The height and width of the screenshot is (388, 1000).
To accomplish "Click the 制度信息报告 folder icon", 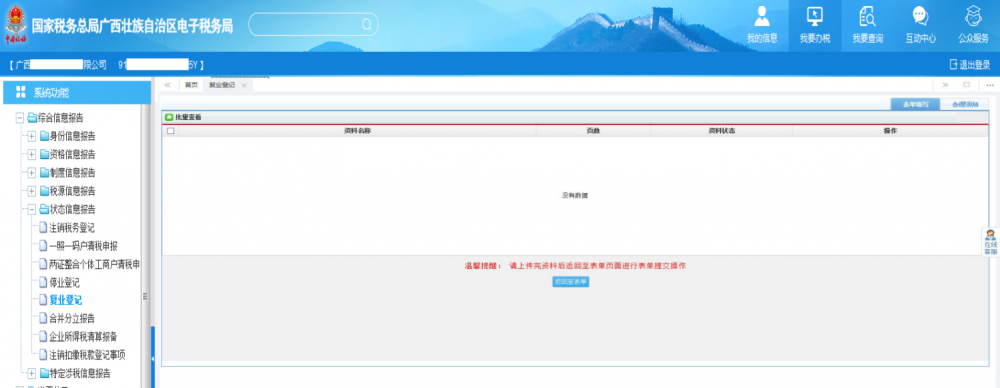I will click(44, 173).
